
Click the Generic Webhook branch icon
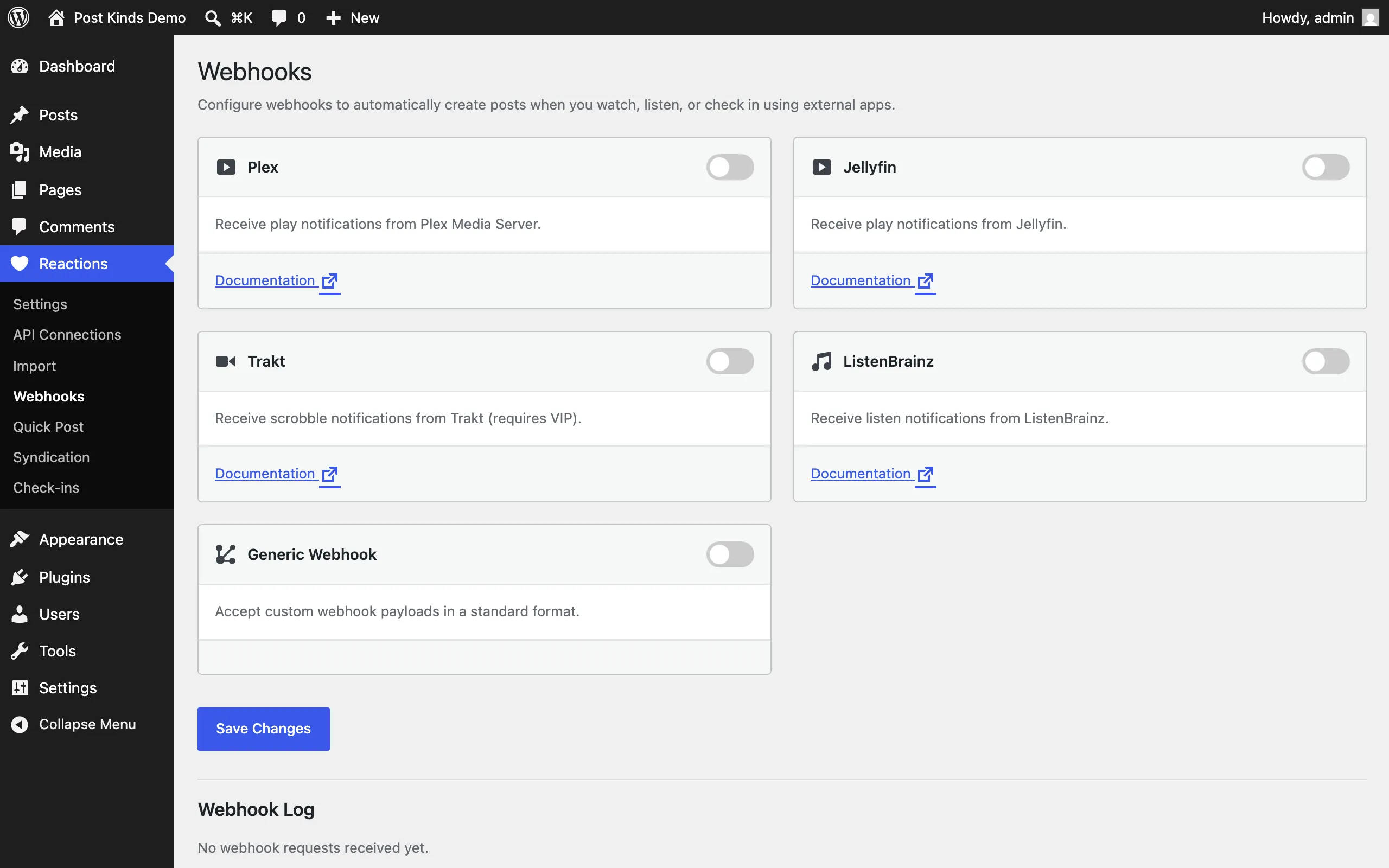pyautogui.click(x=226, y=554)
